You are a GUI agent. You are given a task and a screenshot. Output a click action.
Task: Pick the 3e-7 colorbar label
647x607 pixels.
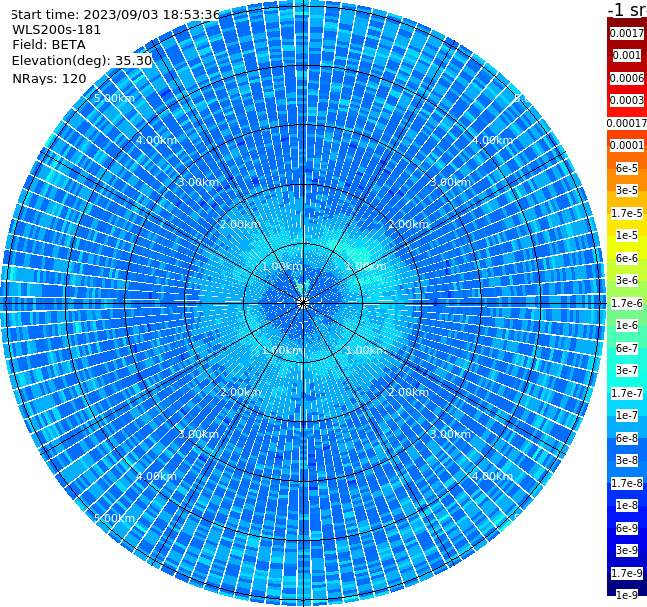tap(627, 370)
